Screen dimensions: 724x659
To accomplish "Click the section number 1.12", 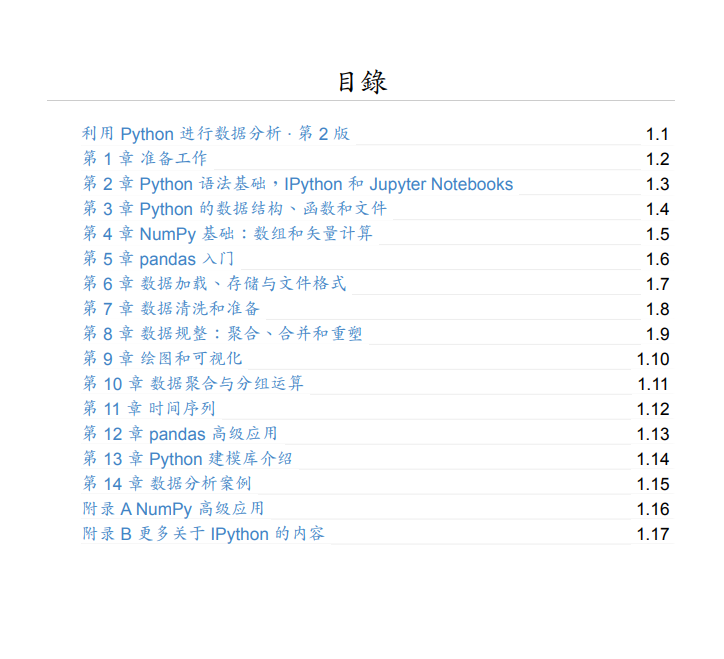I will coord(653,409).
